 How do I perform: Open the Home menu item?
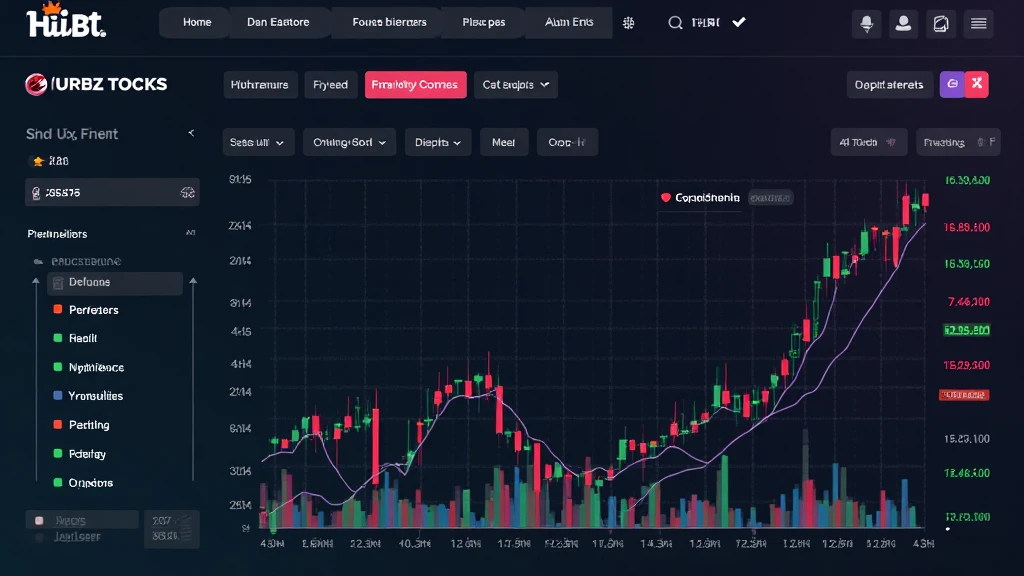pyautogui.click(x=196, y=23)
